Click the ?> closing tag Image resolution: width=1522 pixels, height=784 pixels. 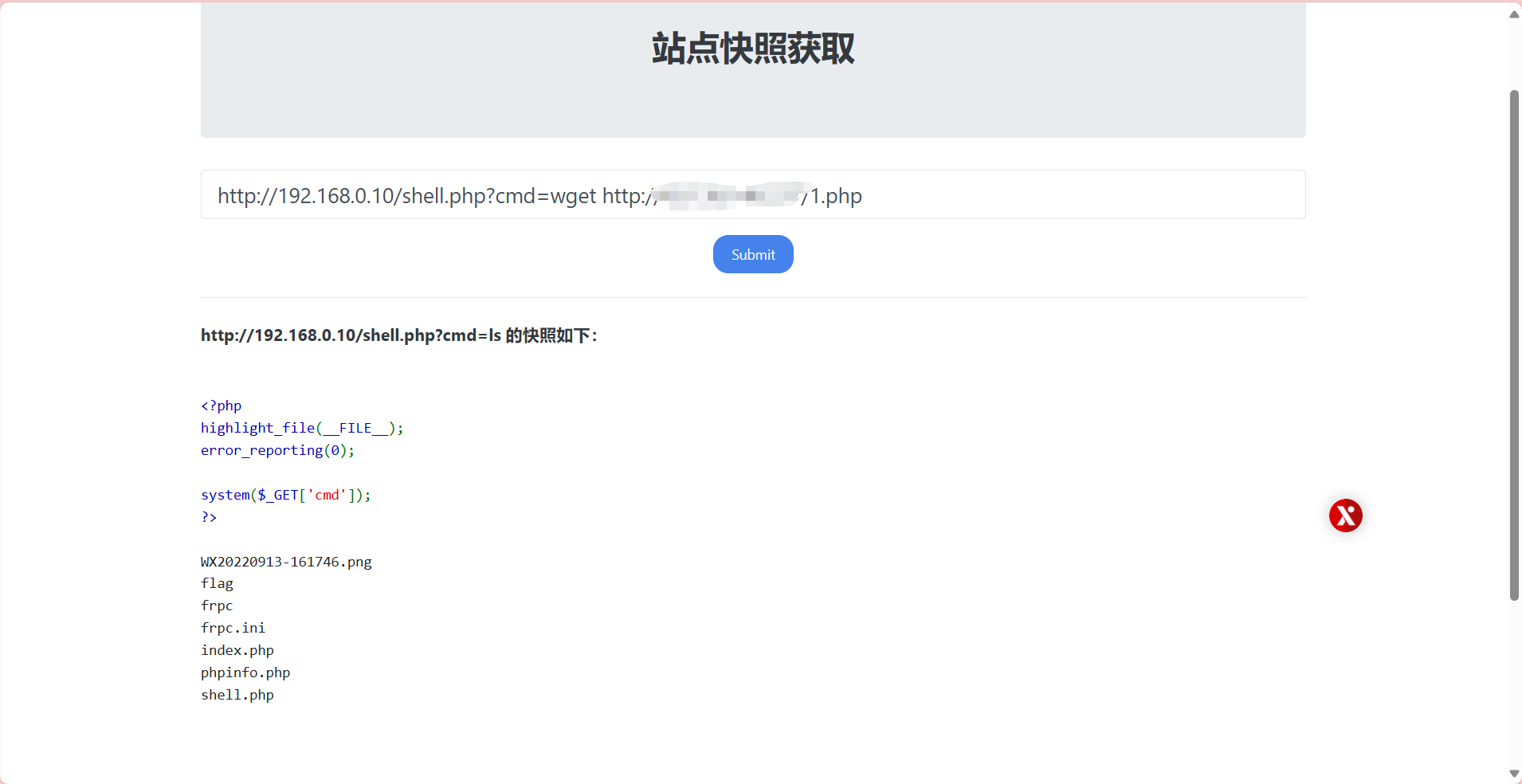coord(209,517)
